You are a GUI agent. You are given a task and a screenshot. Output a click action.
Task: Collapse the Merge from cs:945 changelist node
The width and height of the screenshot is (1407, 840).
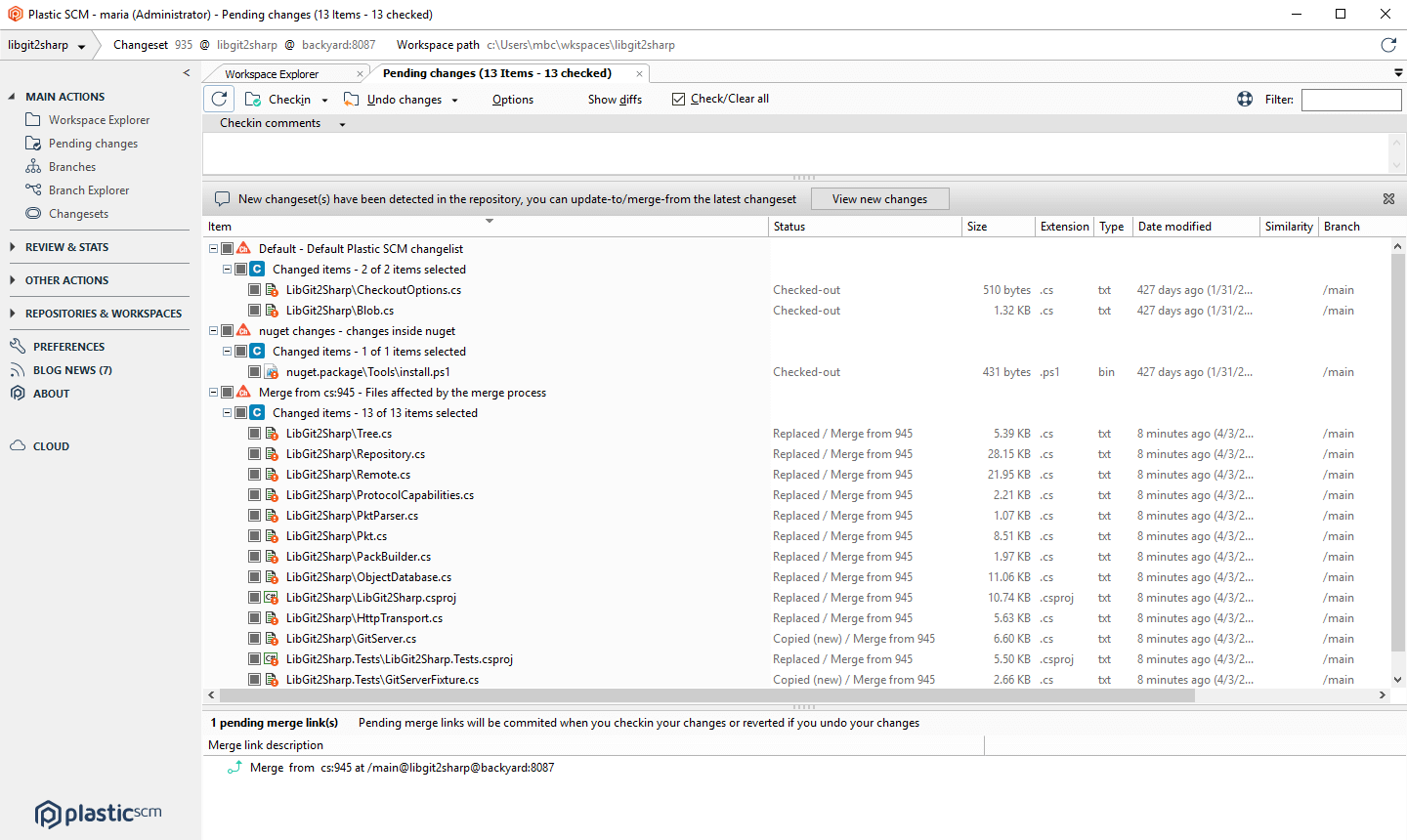213,393
